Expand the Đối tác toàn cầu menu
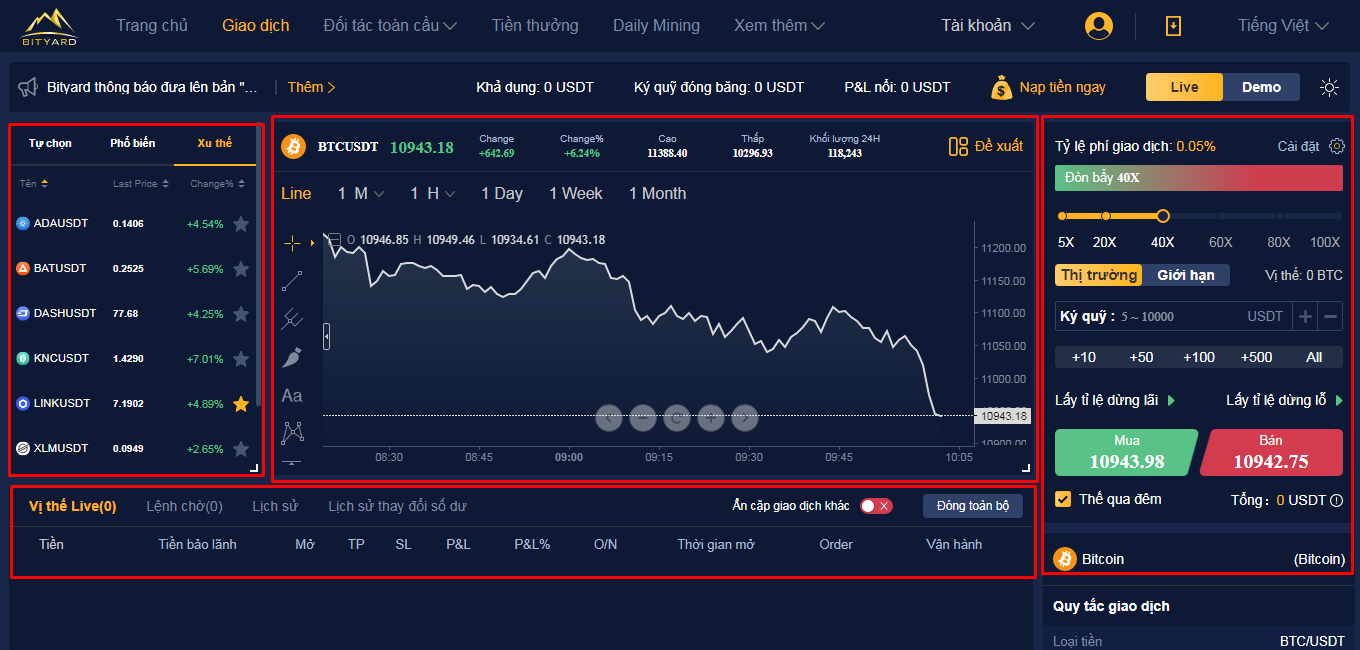Screen dimensions: 1360x650 click(390, 26)
